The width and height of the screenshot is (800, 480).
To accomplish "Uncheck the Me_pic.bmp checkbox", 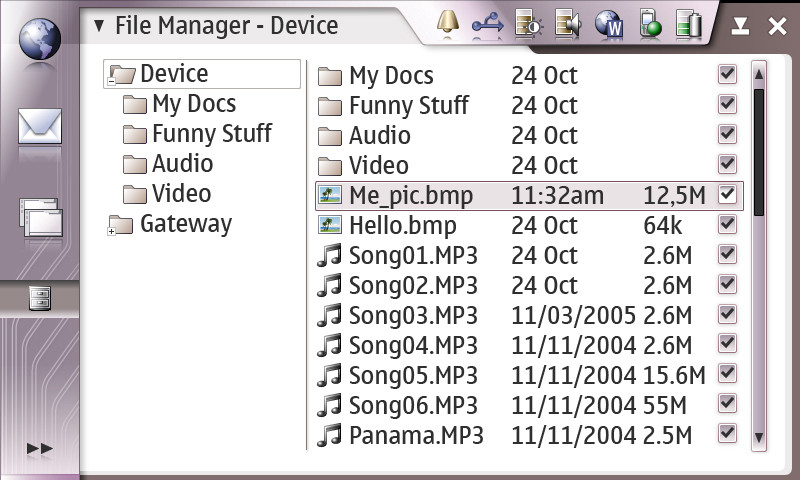I will coord(728,195).
